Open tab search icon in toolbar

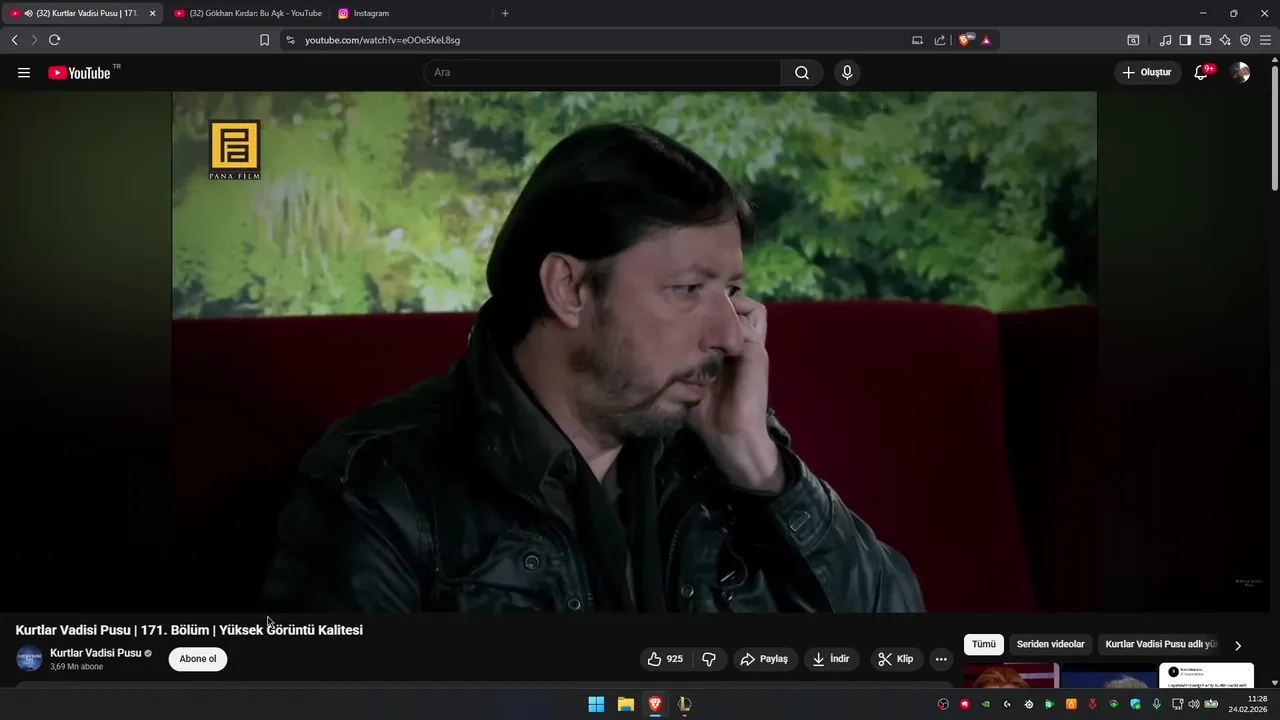1133,40
